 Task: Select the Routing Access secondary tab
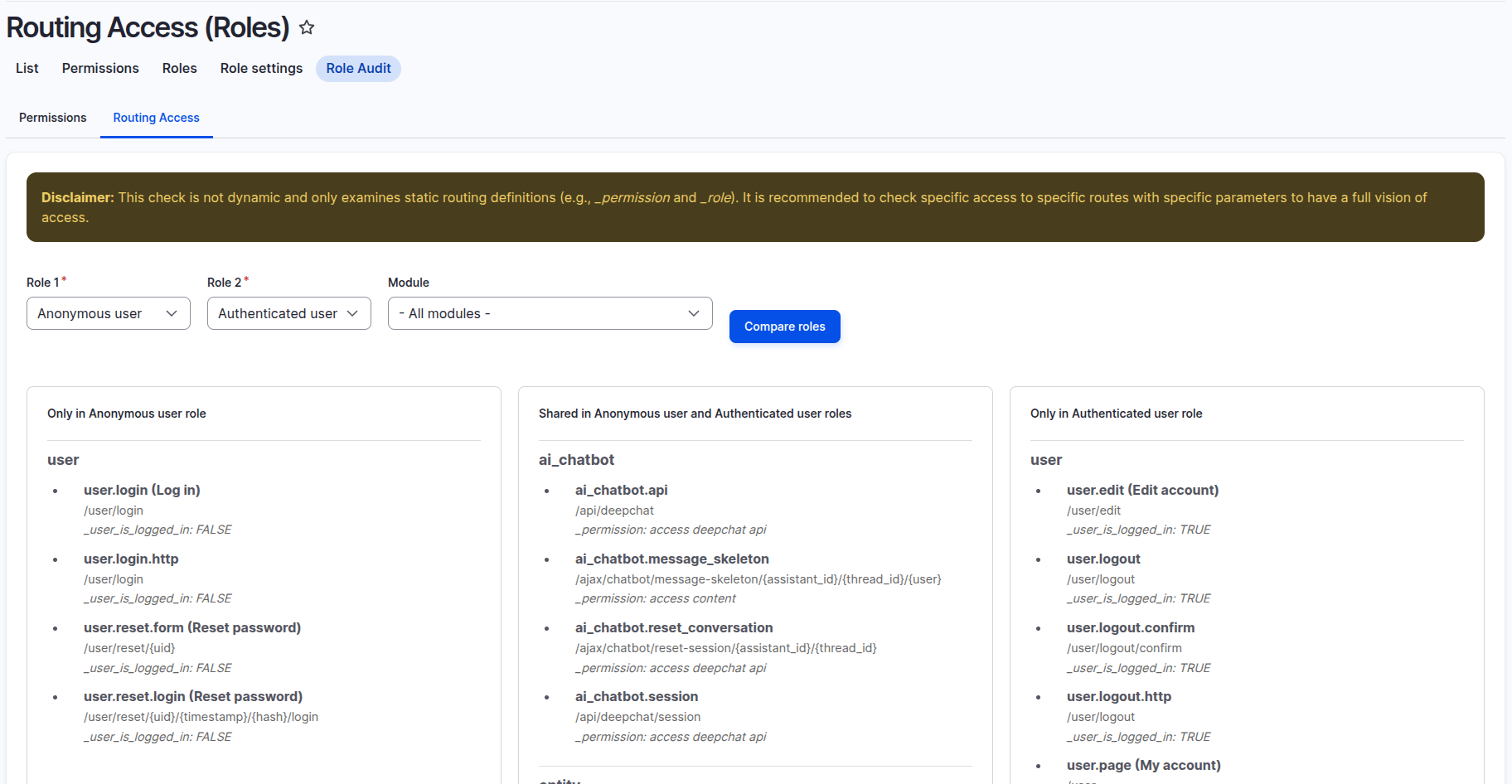(x=157, y=118)
